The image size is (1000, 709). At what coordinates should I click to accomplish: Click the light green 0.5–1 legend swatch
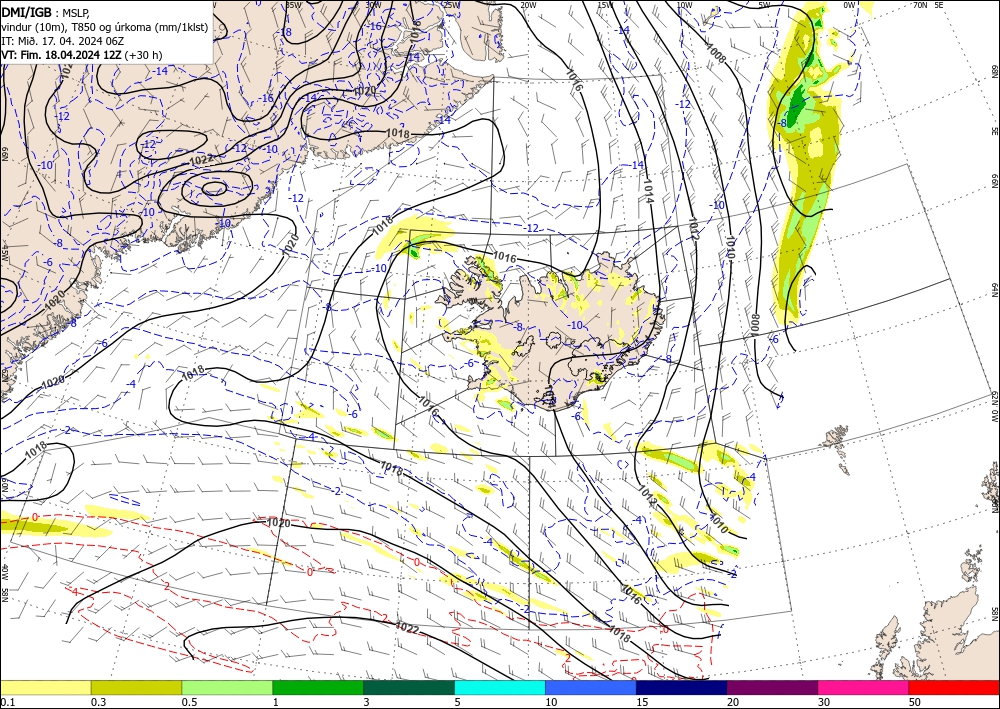(227, 687)
